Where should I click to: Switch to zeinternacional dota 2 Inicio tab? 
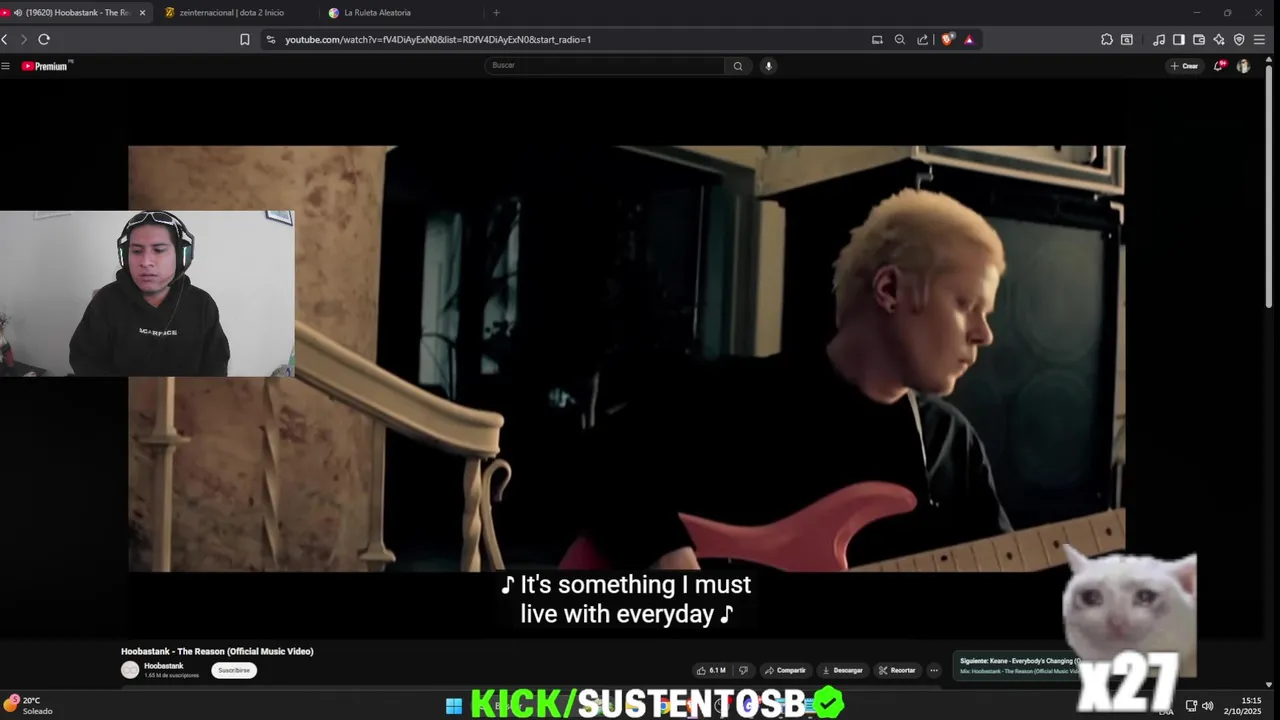pos(231,12)
